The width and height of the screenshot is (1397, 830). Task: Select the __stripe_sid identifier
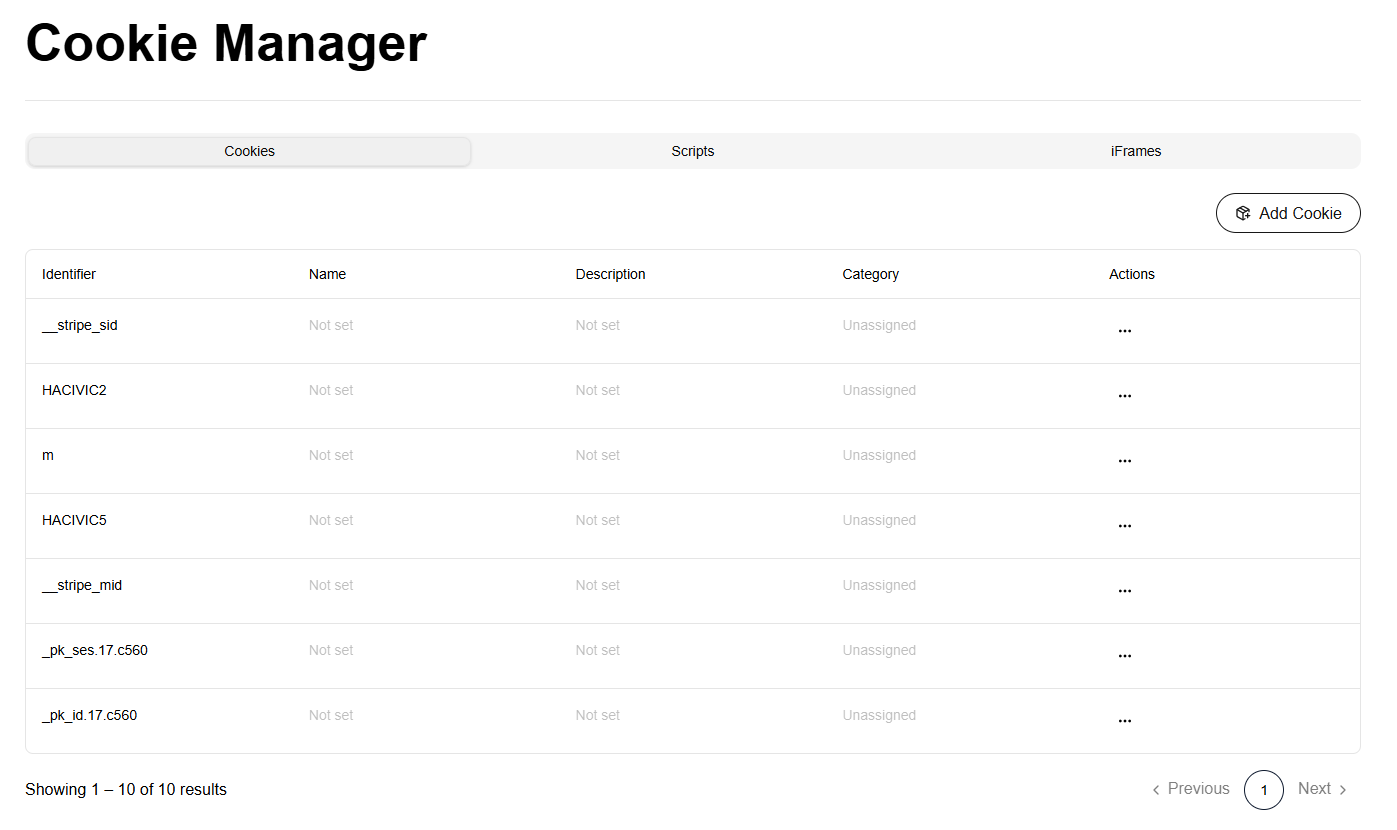[x=80, y=325]
